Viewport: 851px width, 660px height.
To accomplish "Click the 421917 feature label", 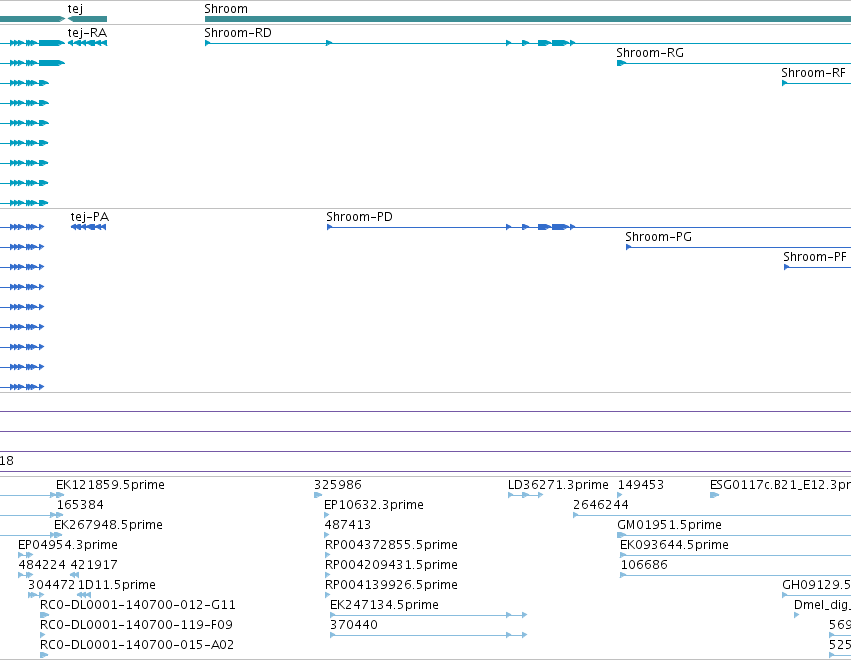I will (x=94, y=565).
